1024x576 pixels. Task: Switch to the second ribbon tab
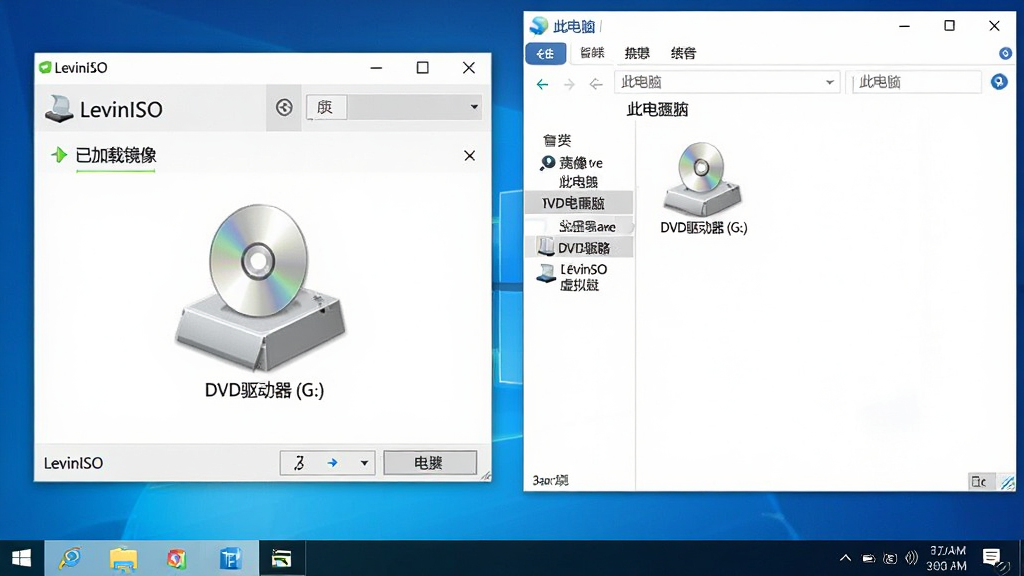click(x=592, y=53)
